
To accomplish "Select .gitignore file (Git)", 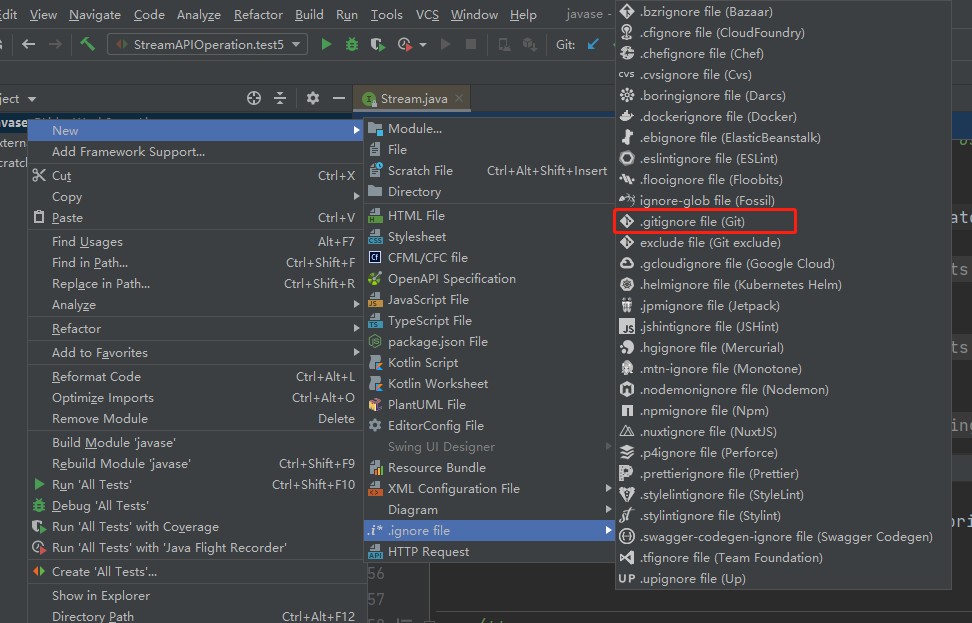I will pyautogui.click(x=783, y=221).
